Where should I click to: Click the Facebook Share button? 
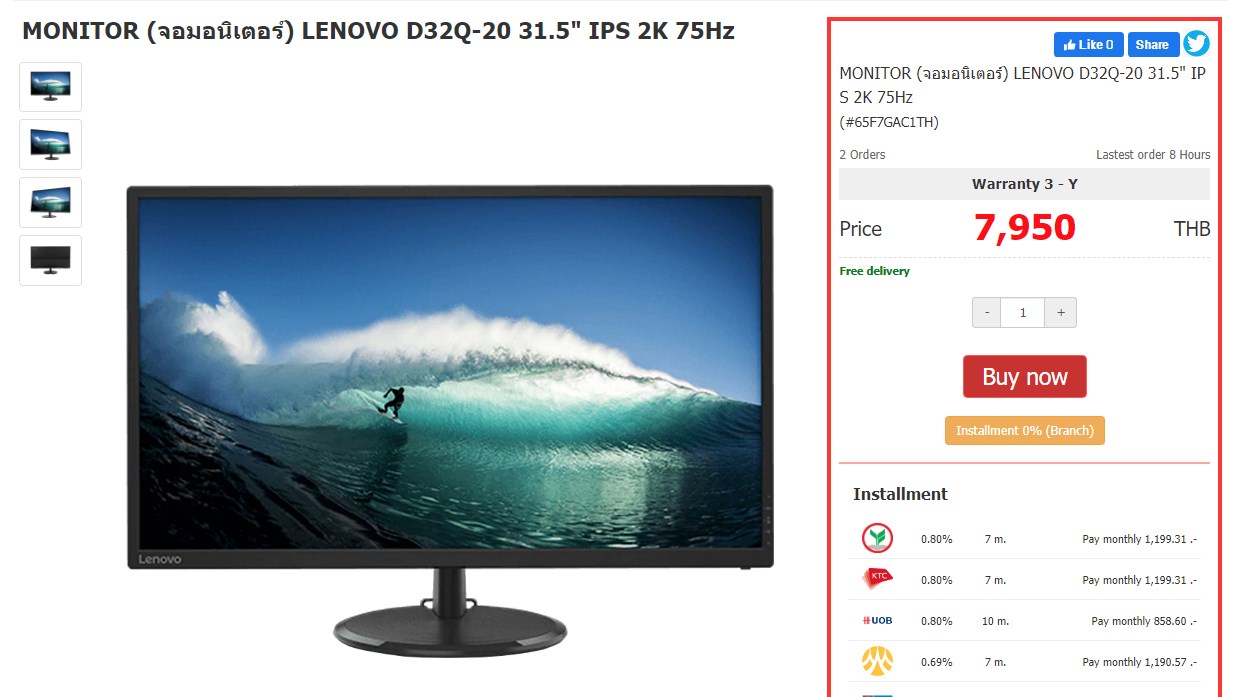[x=1153, y=45]
